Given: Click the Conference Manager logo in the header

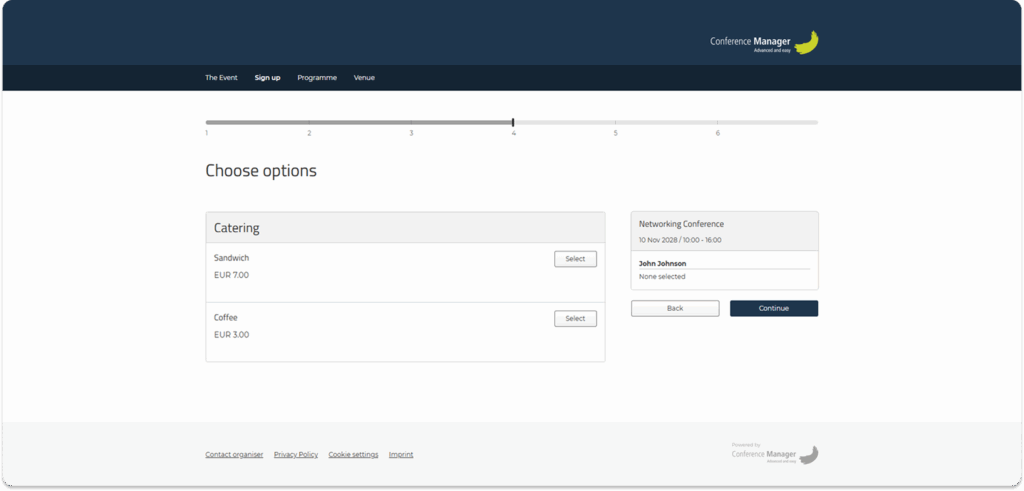Looking at the screenshot, I should click(x=765, y=43).
